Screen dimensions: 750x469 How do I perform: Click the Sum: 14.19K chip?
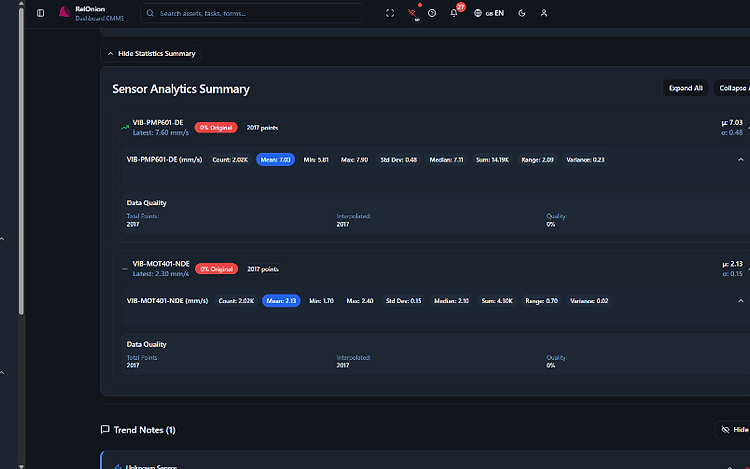coord(492,160)
